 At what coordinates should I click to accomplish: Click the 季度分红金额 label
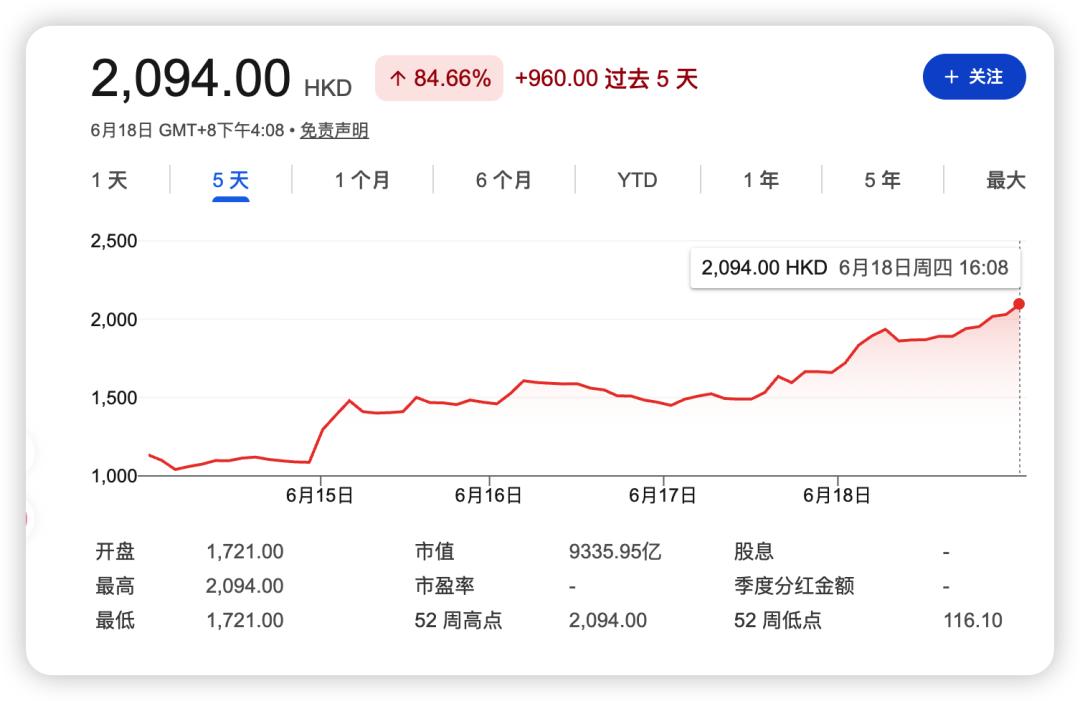[x=793, y=586]
